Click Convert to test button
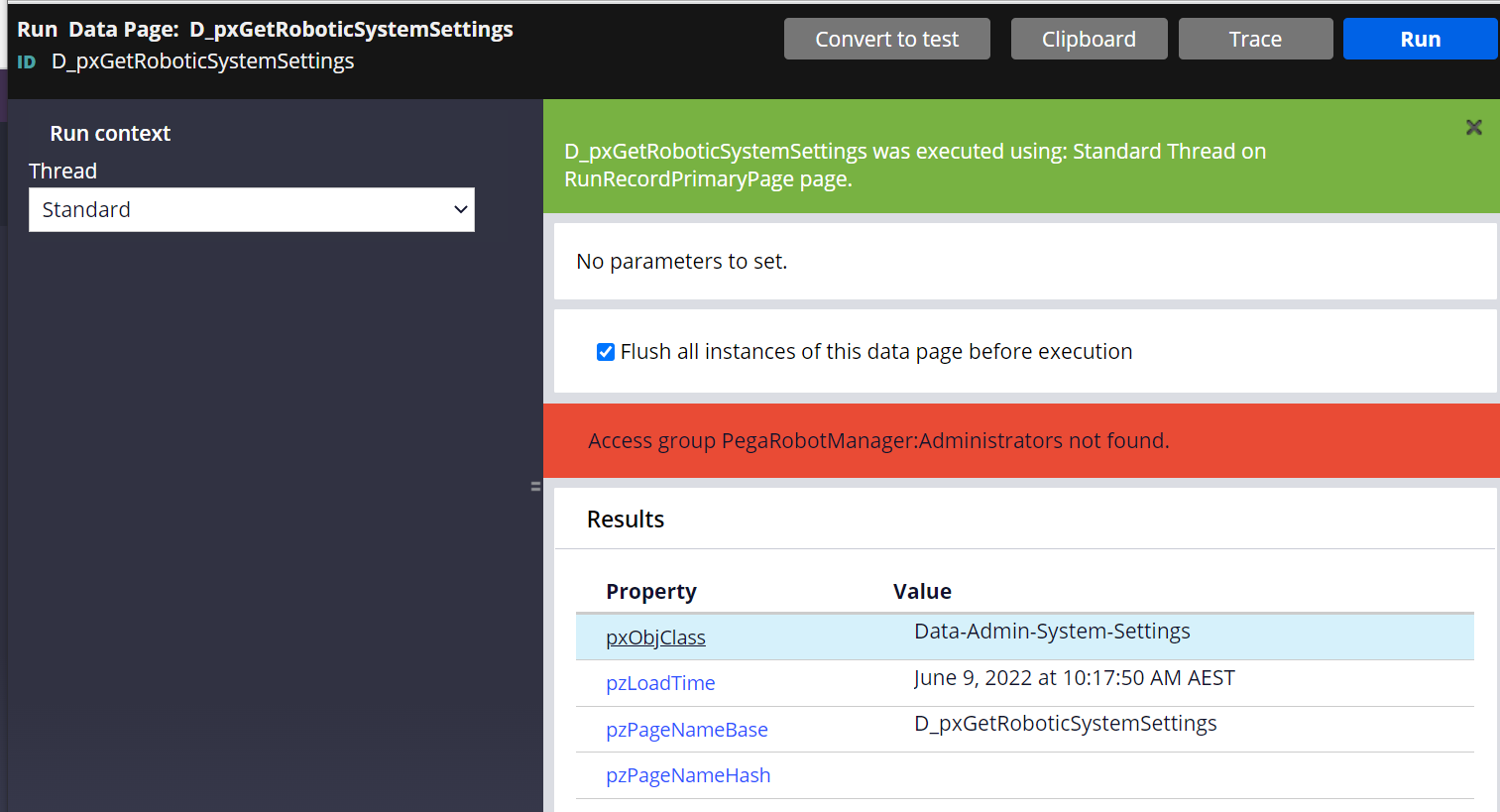 click(886, 39)
